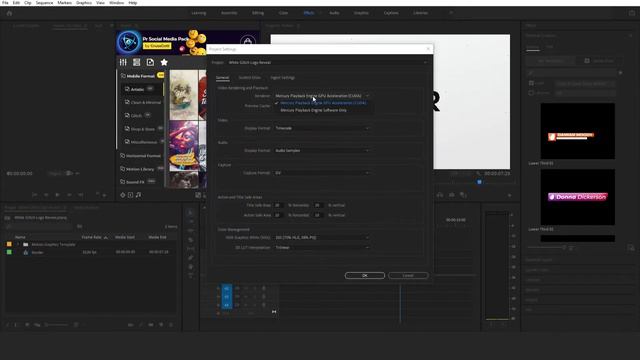Viewport: 640px width, 360px height.
Task: Select Horizontal Format category in plugin
Action: click(140, 156)
